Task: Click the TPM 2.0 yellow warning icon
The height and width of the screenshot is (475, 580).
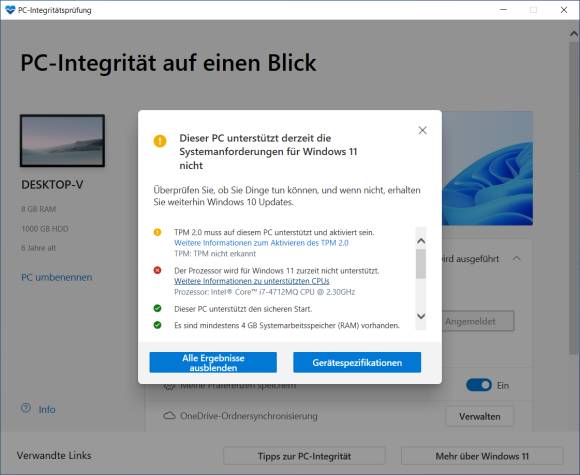Action: [x=157, y=232]
